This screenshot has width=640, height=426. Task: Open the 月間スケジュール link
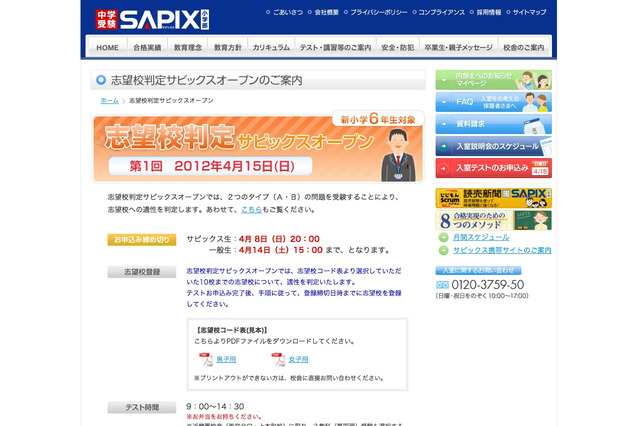[481, 237]
